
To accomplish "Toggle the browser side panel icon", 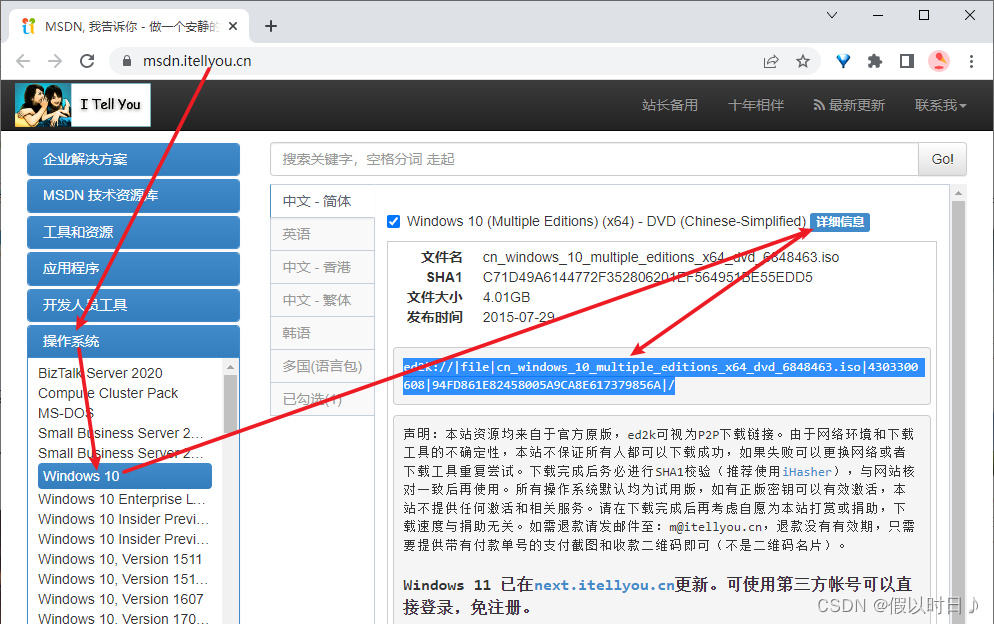I will click(907, 61).
